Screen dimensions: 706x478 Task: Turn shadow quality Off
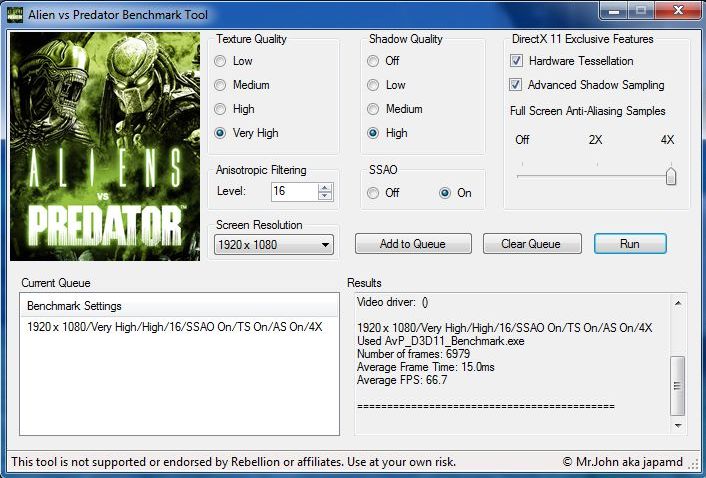coord(373,61)
